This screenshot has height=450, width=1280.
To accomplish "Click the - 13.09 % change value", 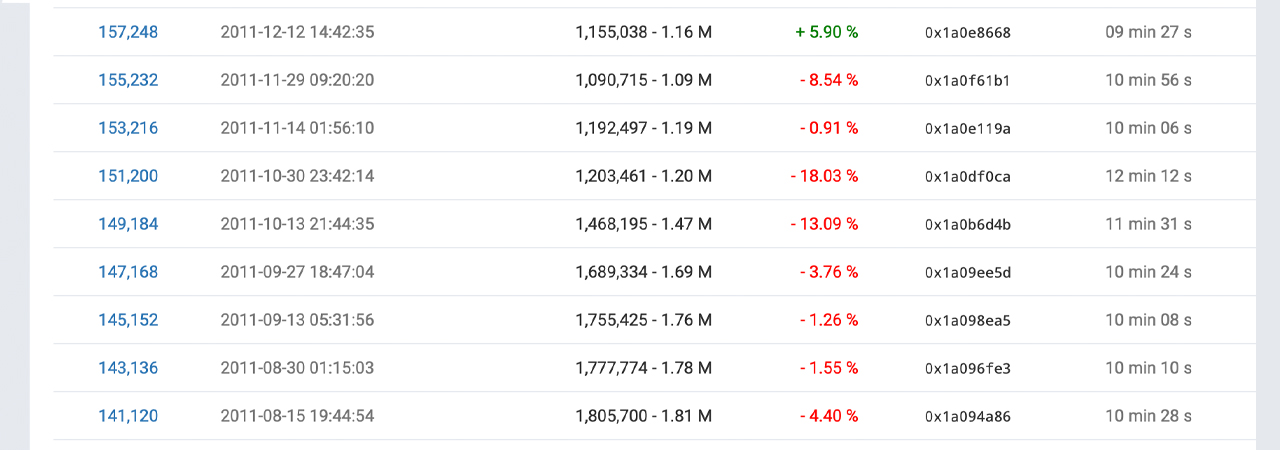I will [824, 224].
